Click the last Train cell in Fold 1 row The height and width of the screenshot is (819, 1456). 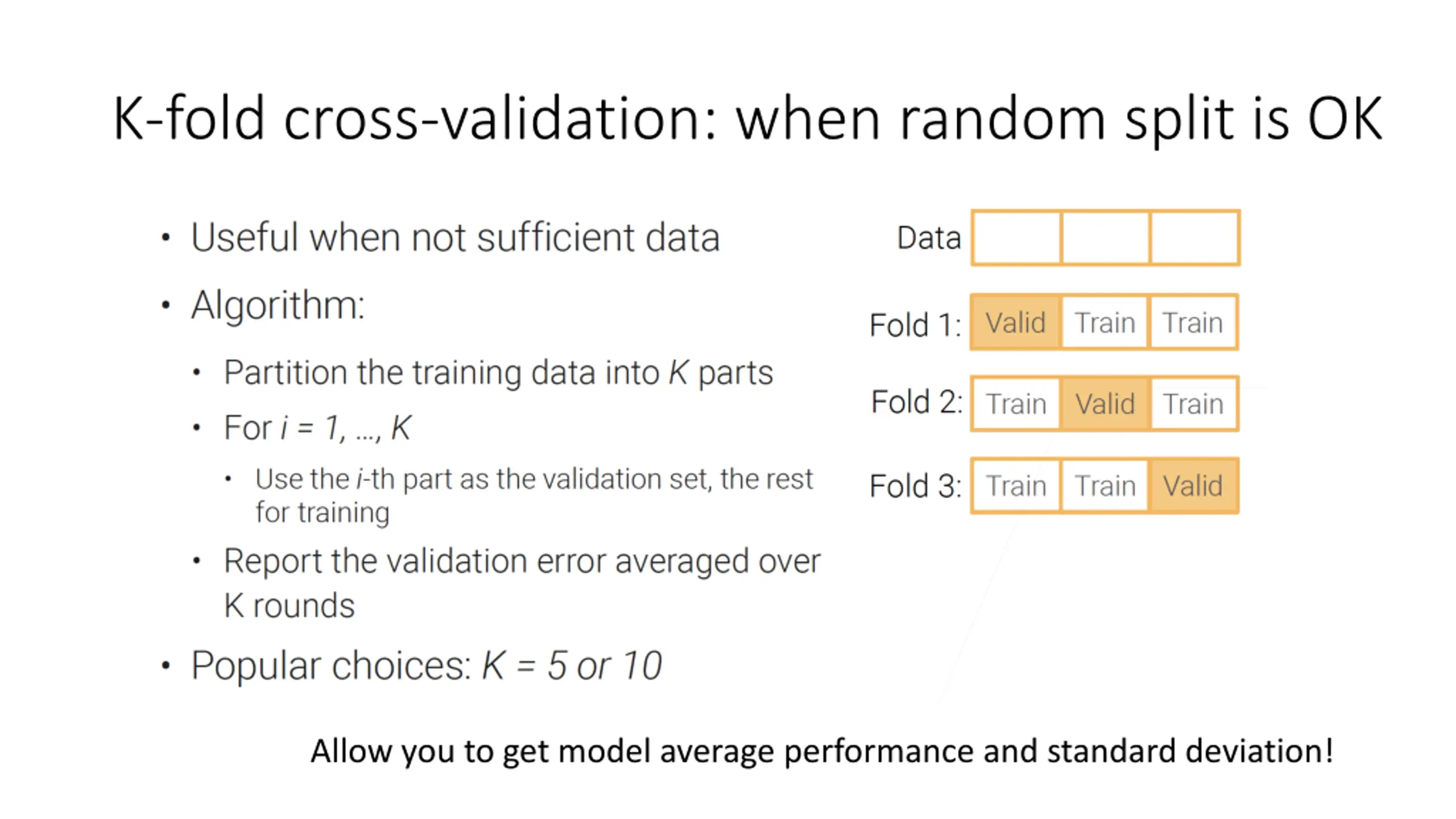coord(1193,322)
